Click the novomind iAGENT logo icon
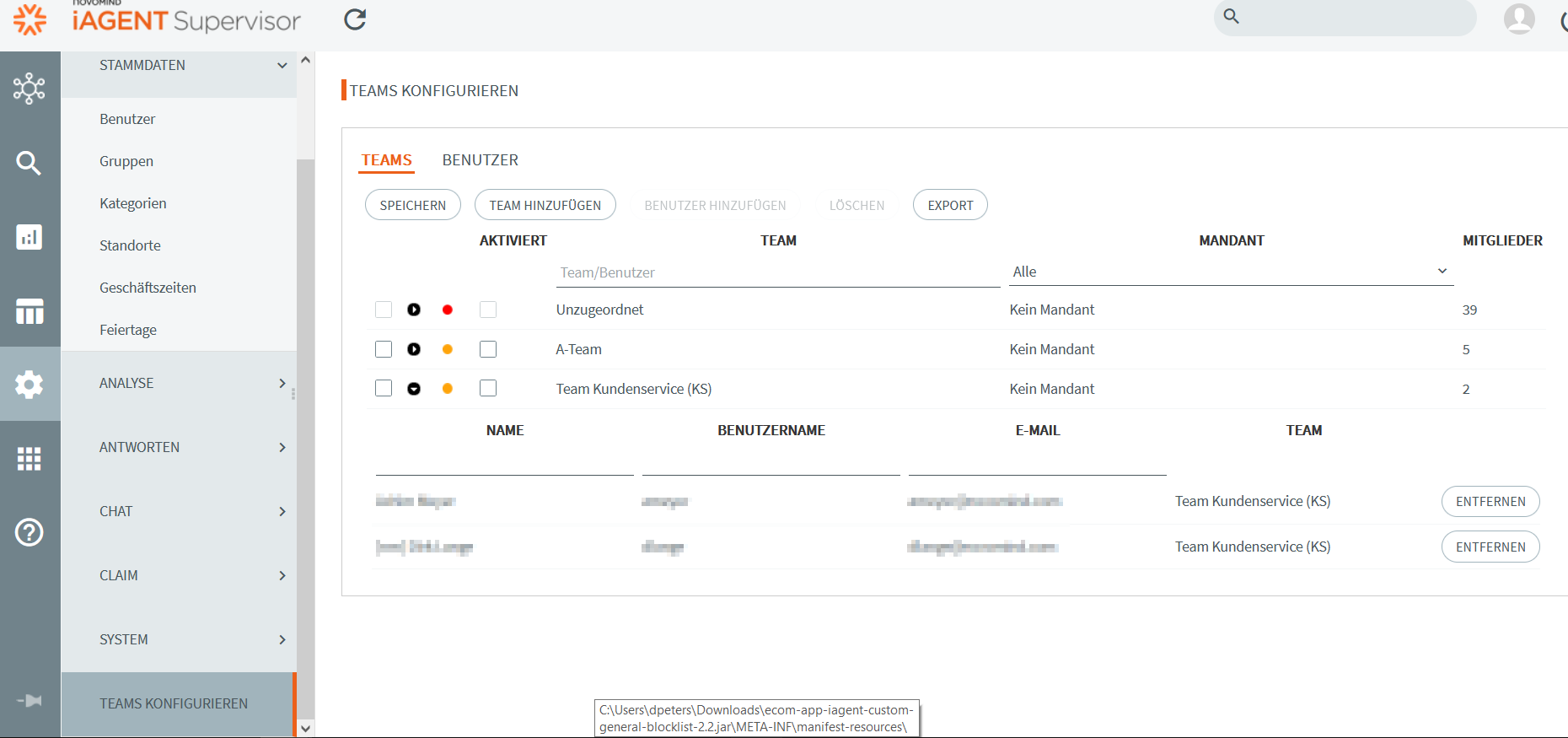This screenshot has width=1568, height=738. click(30, 19)
